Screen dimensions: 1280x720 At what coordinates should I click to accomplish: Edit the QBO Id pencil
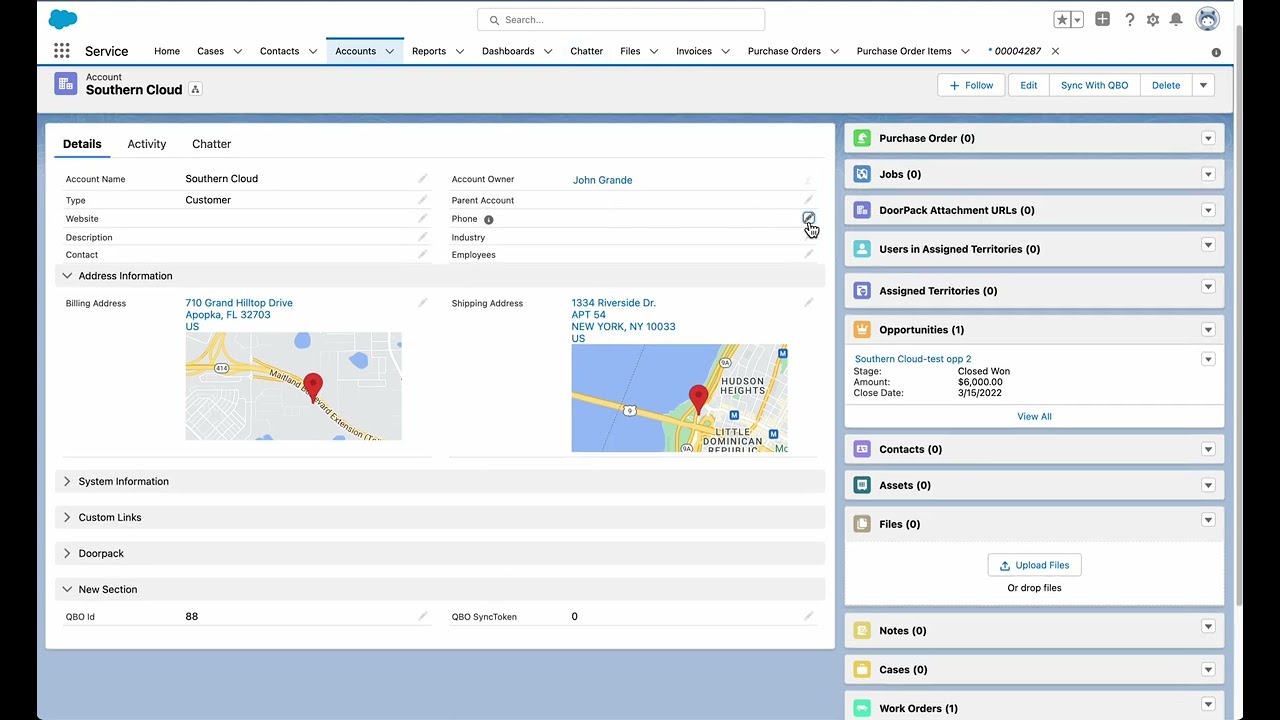423,616
